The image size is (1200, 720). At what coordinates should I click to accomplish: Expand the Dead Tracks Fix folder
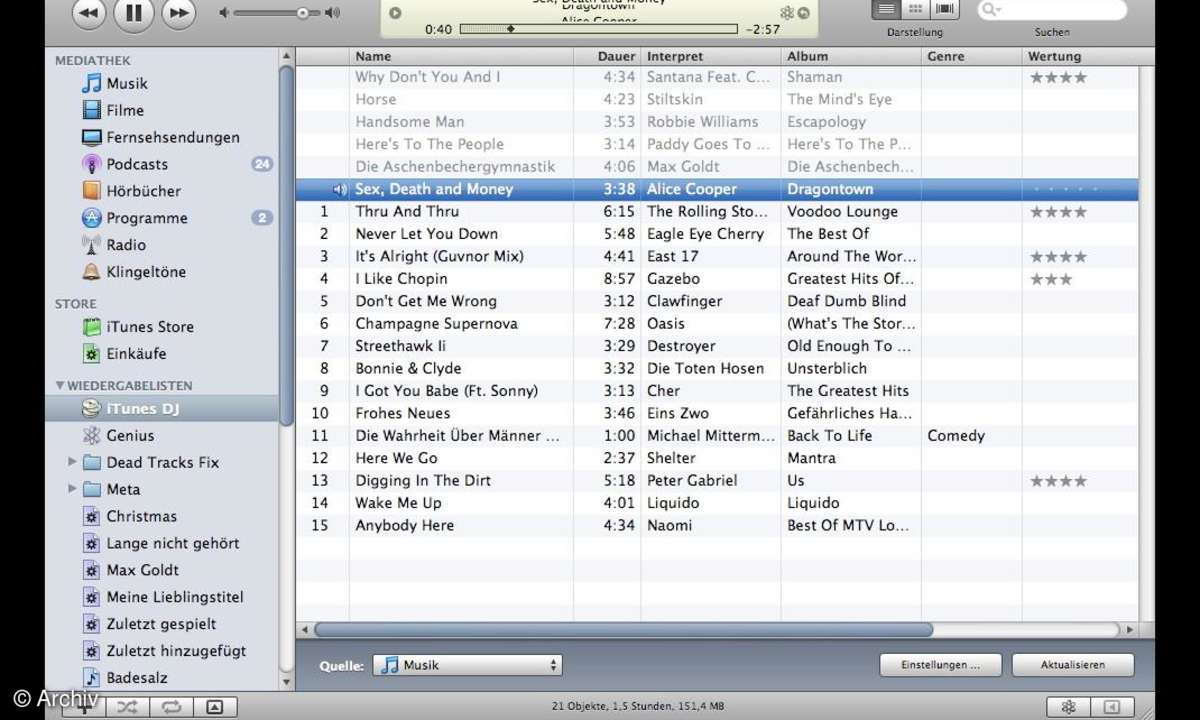coord(72,462)
